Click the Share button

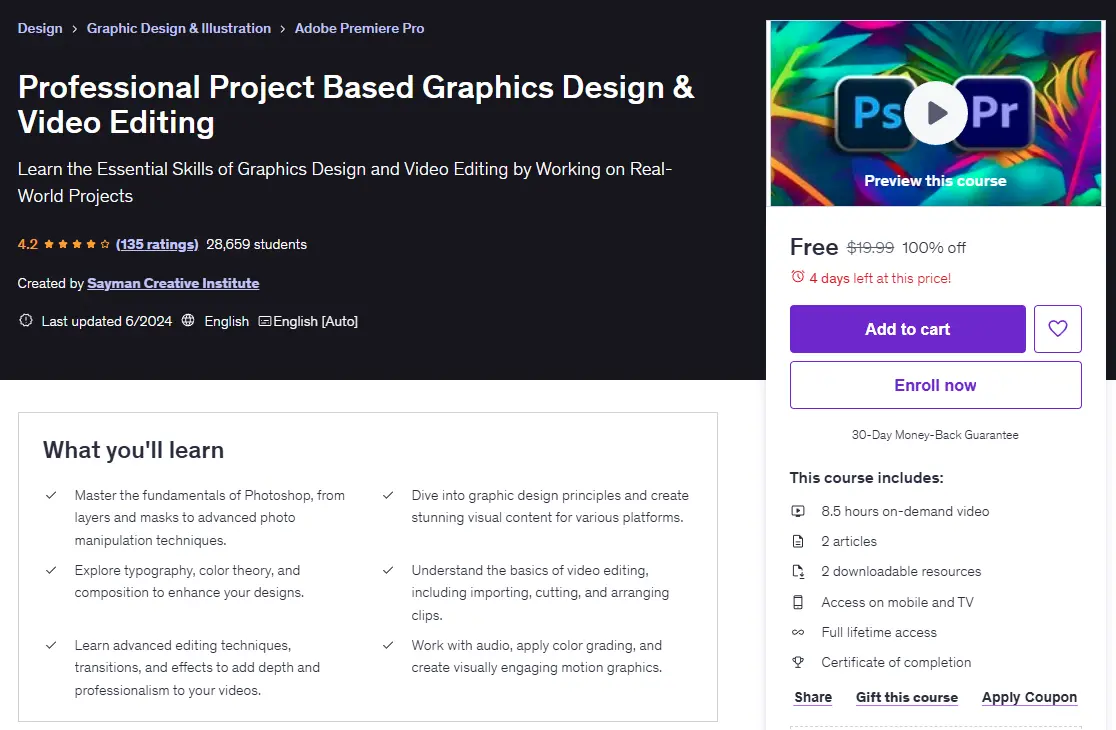tap(813, 697)
